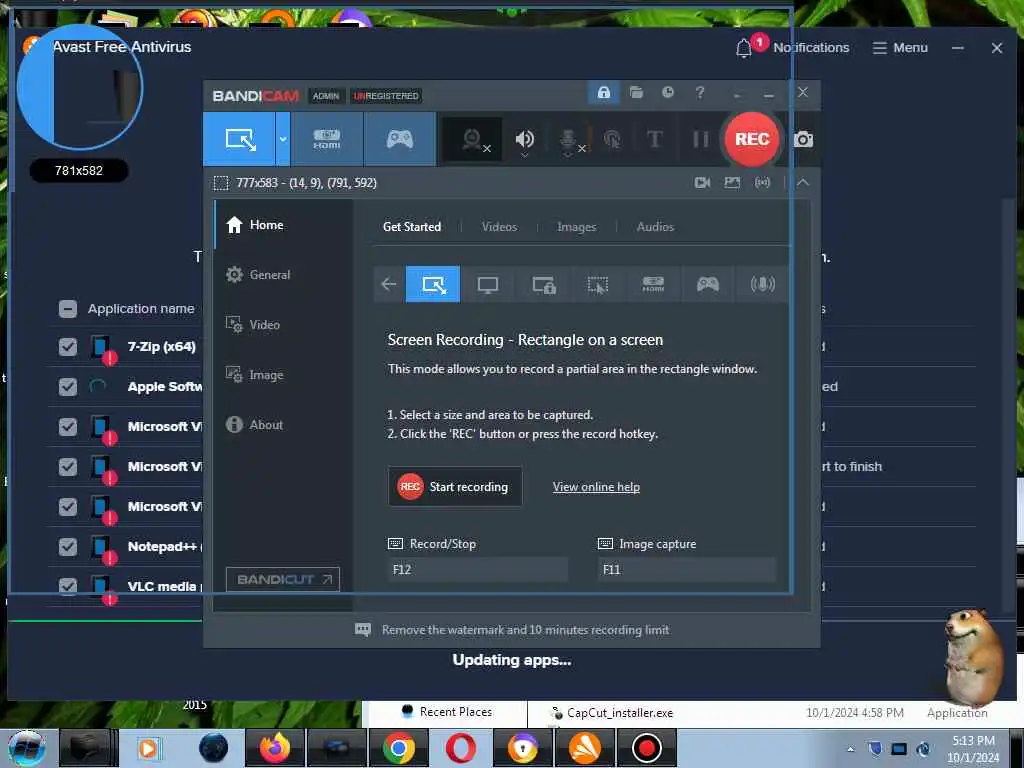Open output folder icon in Bandicam title bar
This screenshot has width=1024, height=768.
tap(636, 92)
